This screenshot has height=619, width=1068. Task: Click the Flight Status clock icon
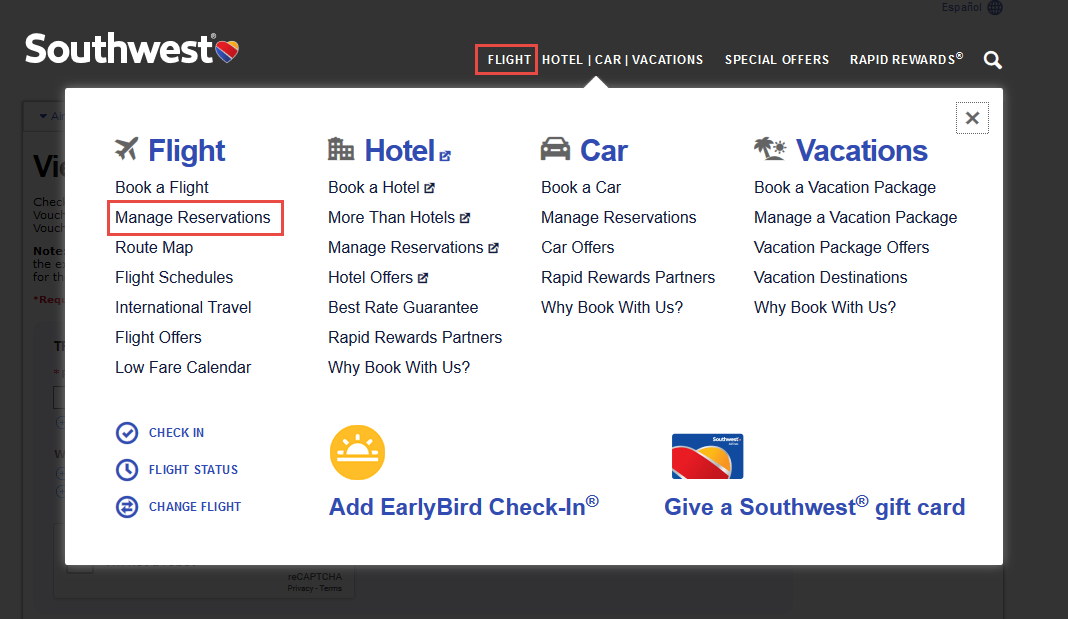[127, 469]
